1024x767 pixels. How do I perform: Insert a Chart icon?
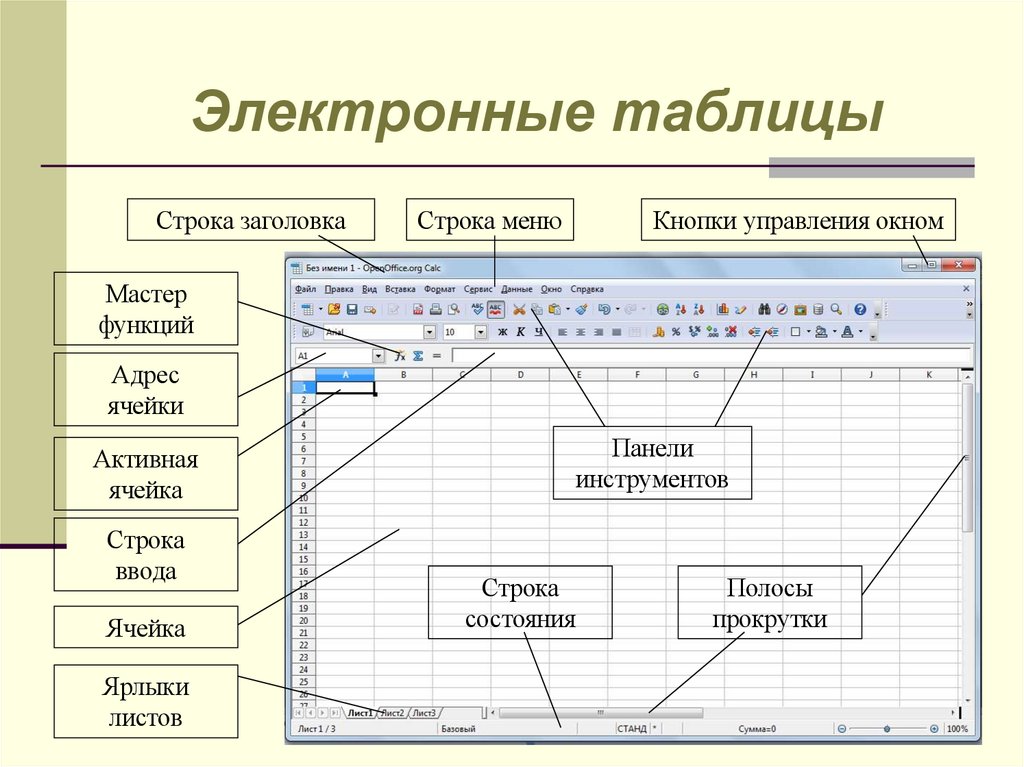[x=723, y=309]
